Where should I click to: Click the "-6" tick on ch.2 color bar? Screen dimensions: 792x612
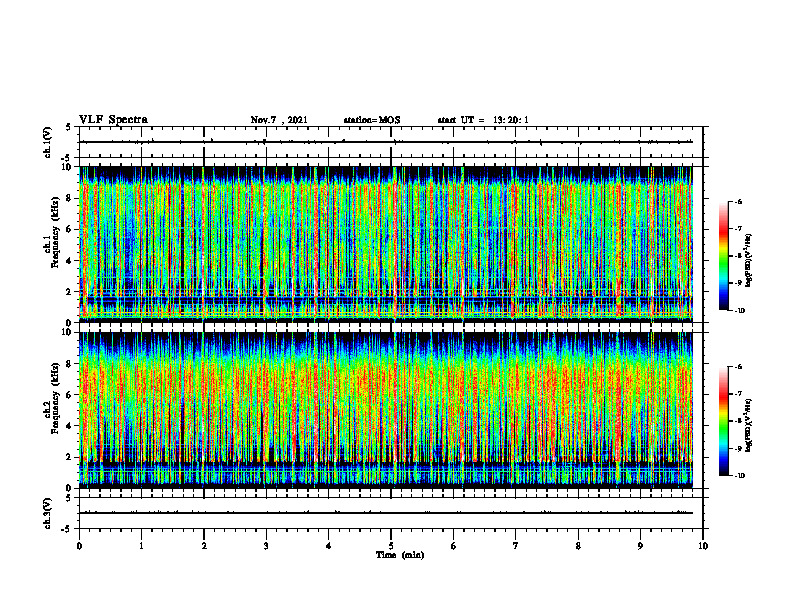tap(739, 367)
